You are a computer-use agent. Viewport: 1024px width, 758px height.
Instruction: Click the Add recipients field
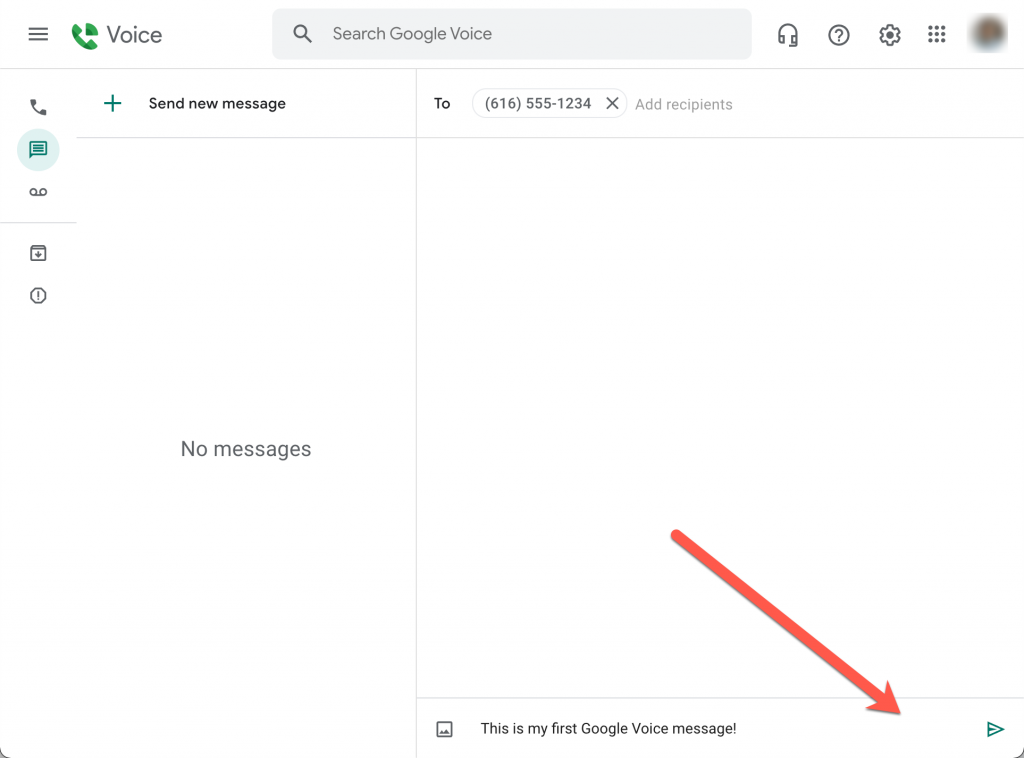[x=684, y=104]
